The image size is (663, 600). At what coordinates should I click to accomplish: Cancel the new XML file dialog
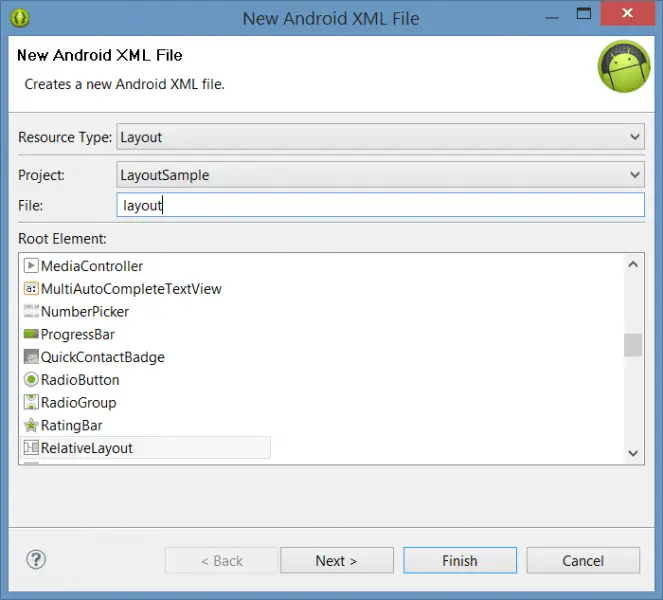[582, 560]
